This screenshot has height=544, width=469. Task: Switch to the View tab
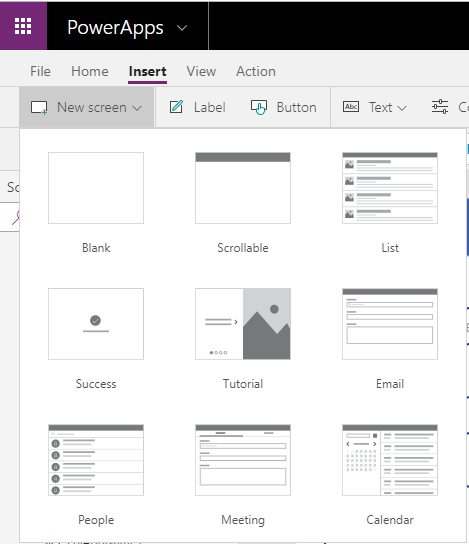click(201, 71)
